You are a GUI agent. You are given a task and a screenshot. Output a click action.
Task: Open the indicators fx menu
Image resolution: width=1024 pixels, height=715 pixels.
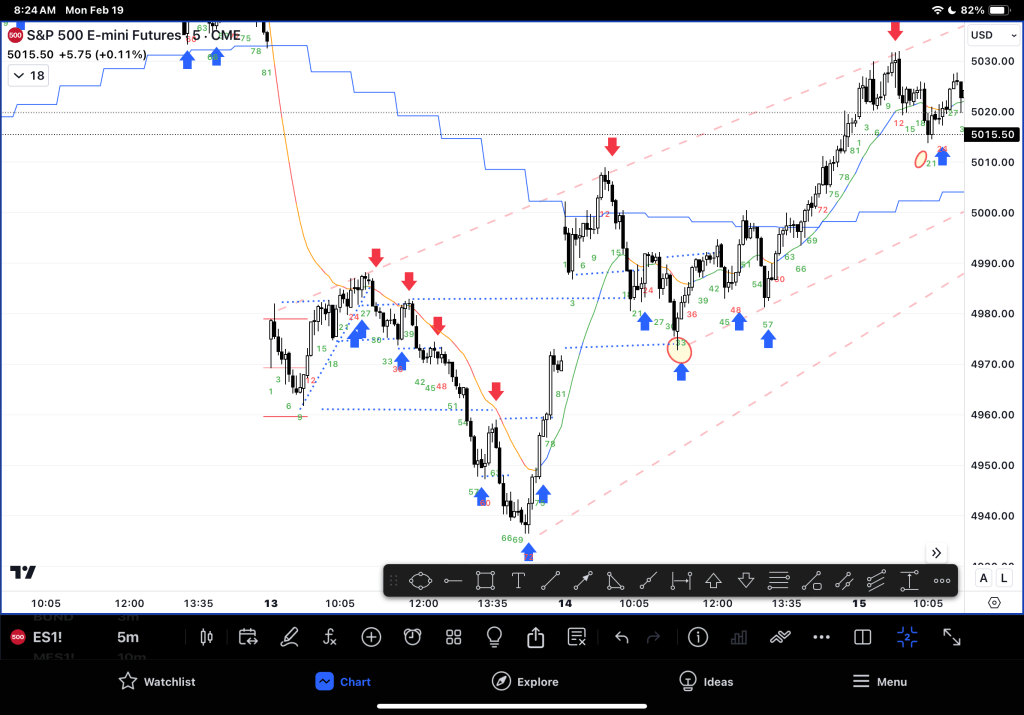[x=330, y=637]
